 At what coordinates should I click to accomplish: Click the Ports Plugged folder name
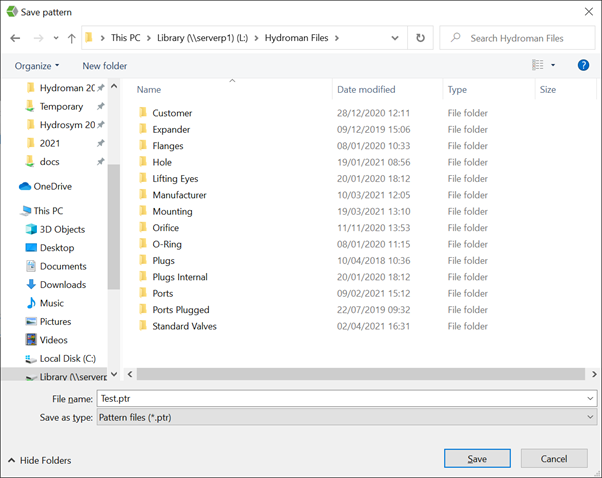coord(181,310)
